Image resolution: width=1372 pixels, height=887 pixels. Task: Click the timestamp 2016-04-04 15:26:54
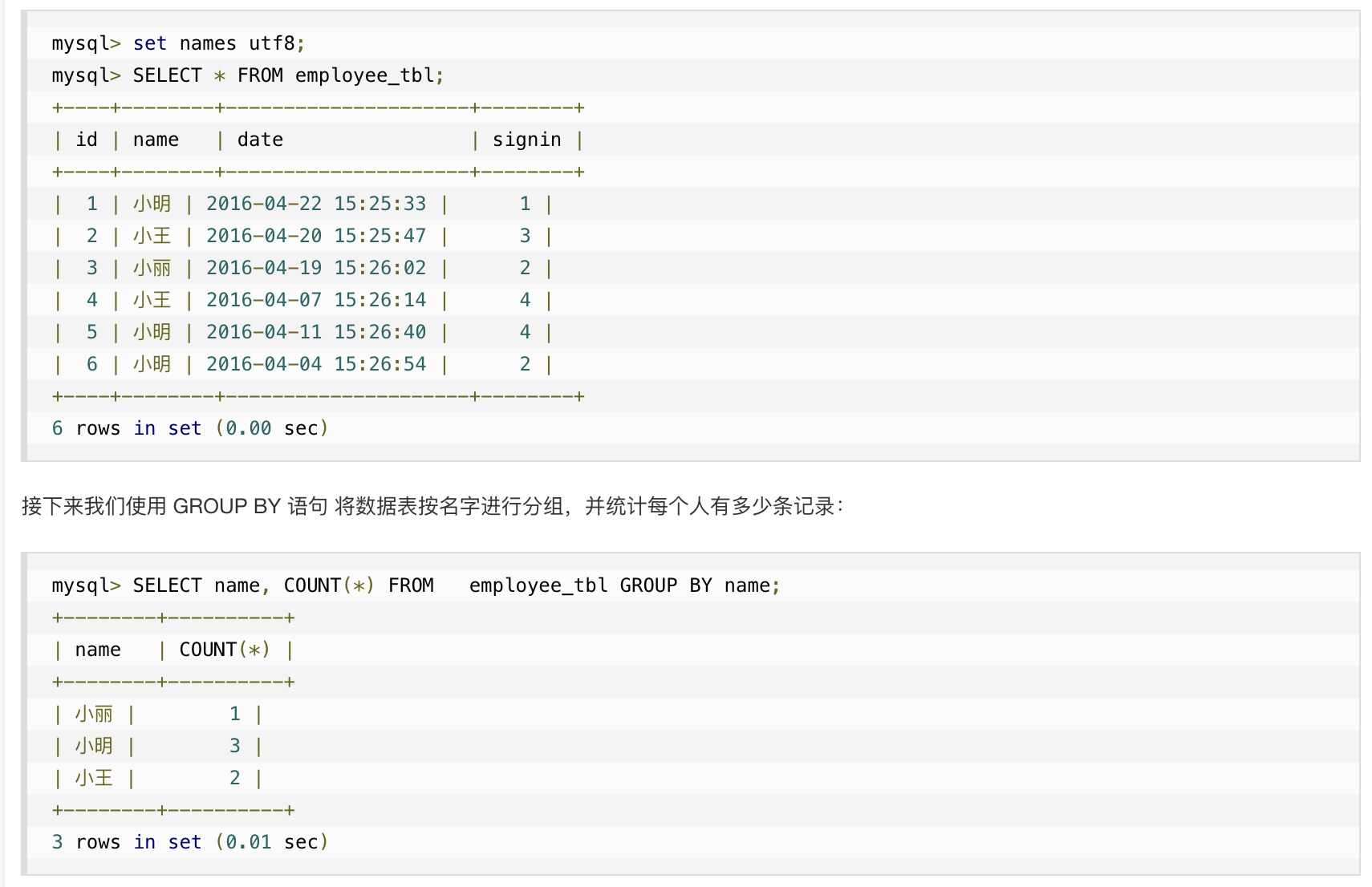[316, 364]
